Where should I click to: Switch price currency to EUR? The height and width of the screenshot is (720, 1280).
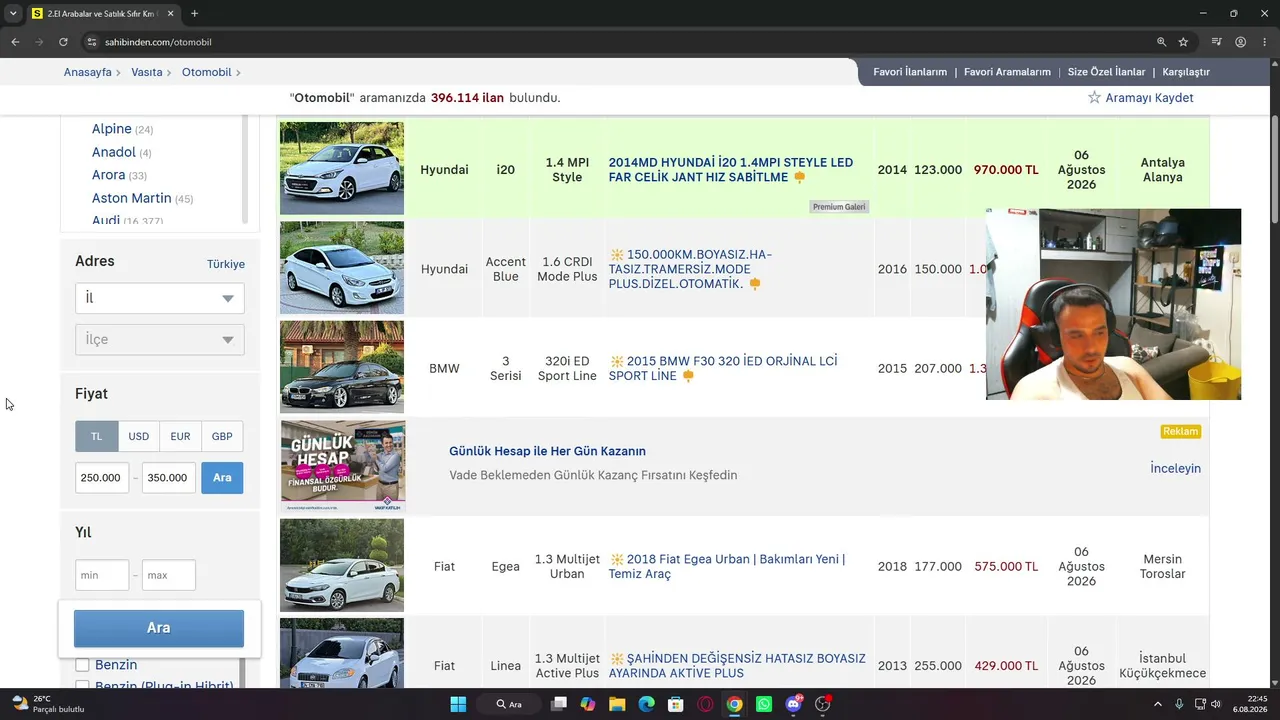coord(180,436)
